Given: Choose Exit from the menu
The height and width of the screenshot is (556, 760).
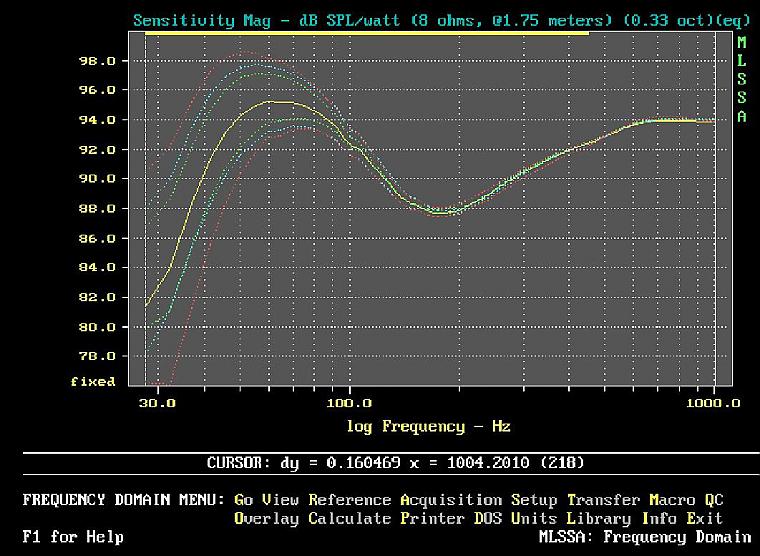Looking at the screenshot, I should [x=705, y=519].
